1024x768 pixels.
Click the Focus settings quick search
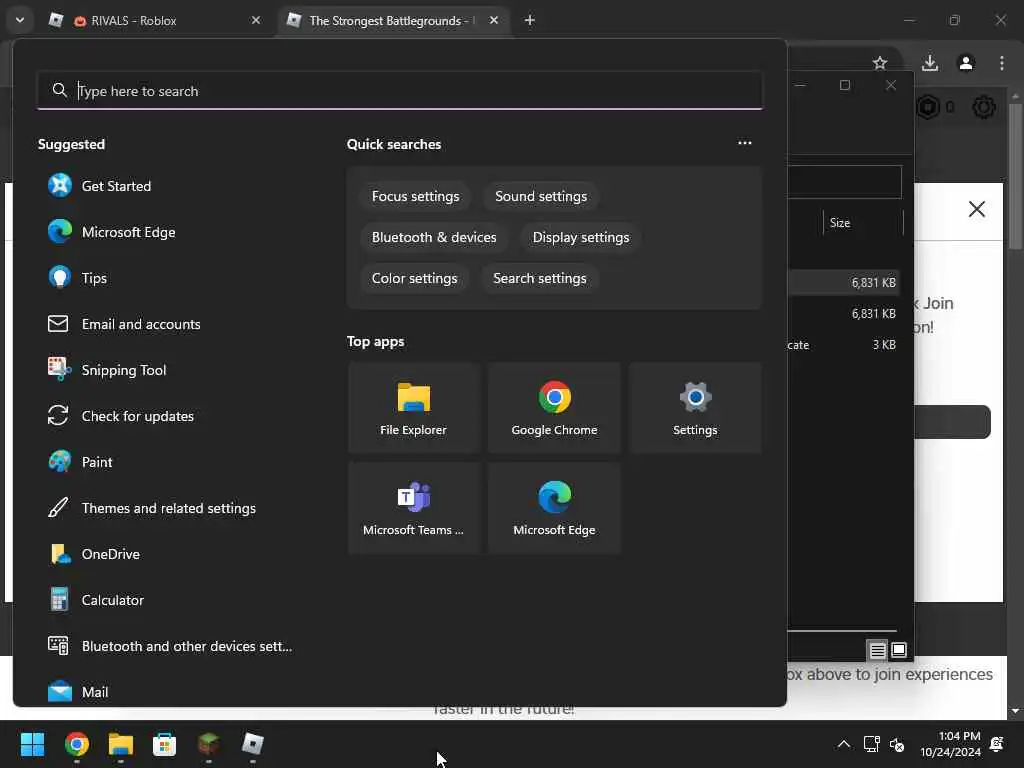coord(415,197)
